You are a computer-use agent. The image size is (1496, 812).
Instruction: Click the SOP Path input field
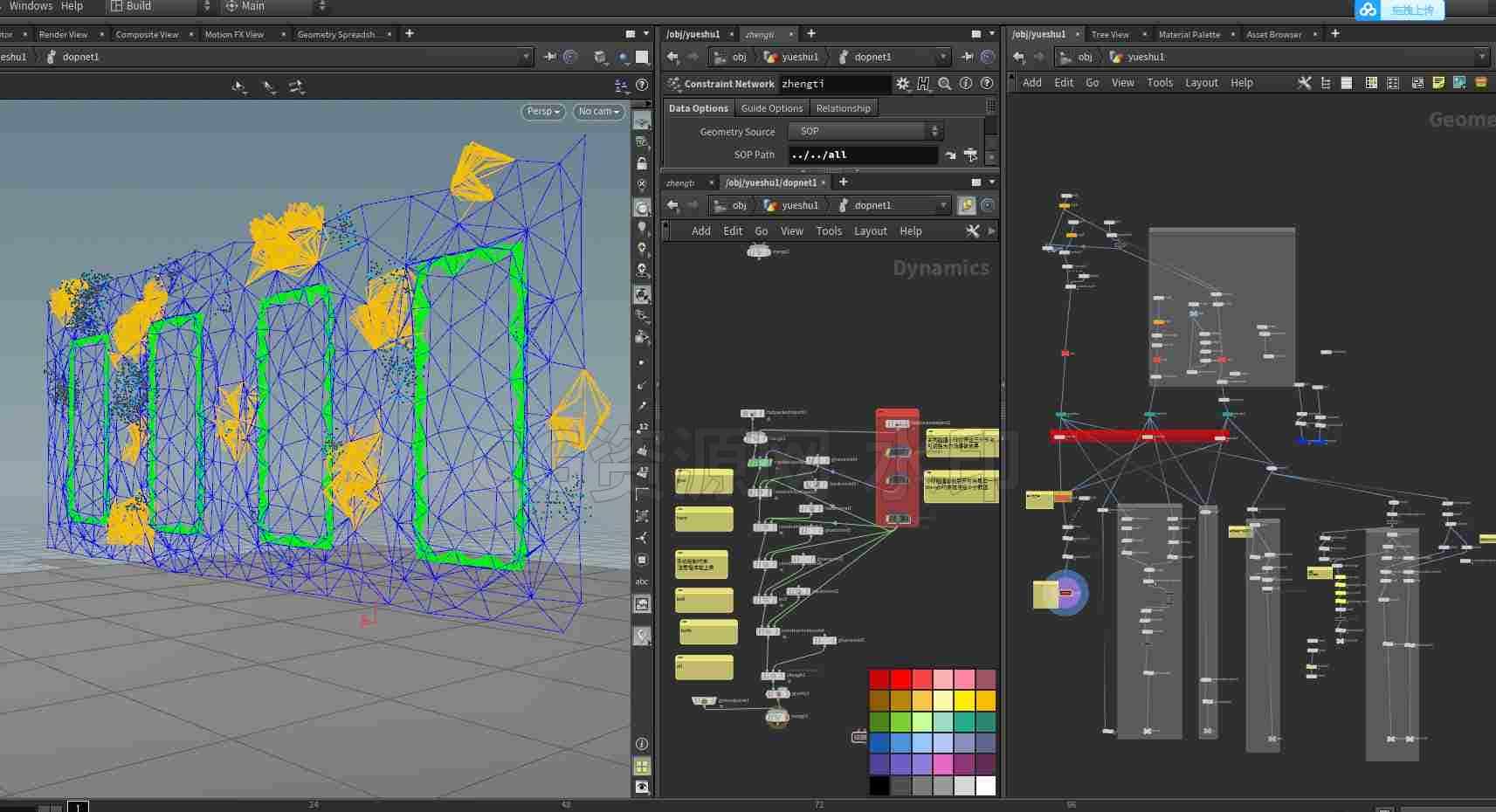[x=863, y=155]
